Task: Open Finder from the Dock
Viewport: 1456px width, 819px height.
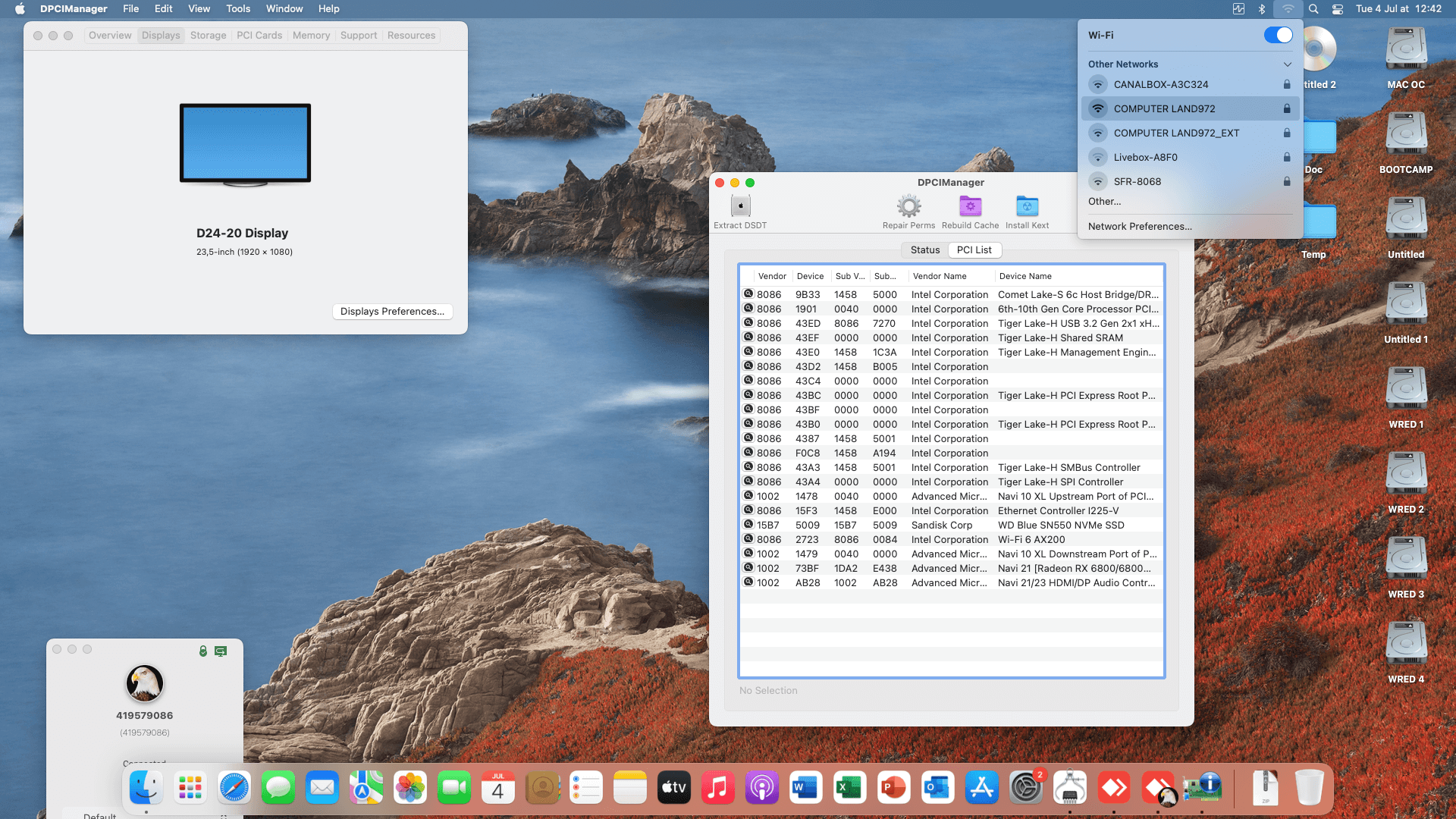Action: click(x=146, y=789)
